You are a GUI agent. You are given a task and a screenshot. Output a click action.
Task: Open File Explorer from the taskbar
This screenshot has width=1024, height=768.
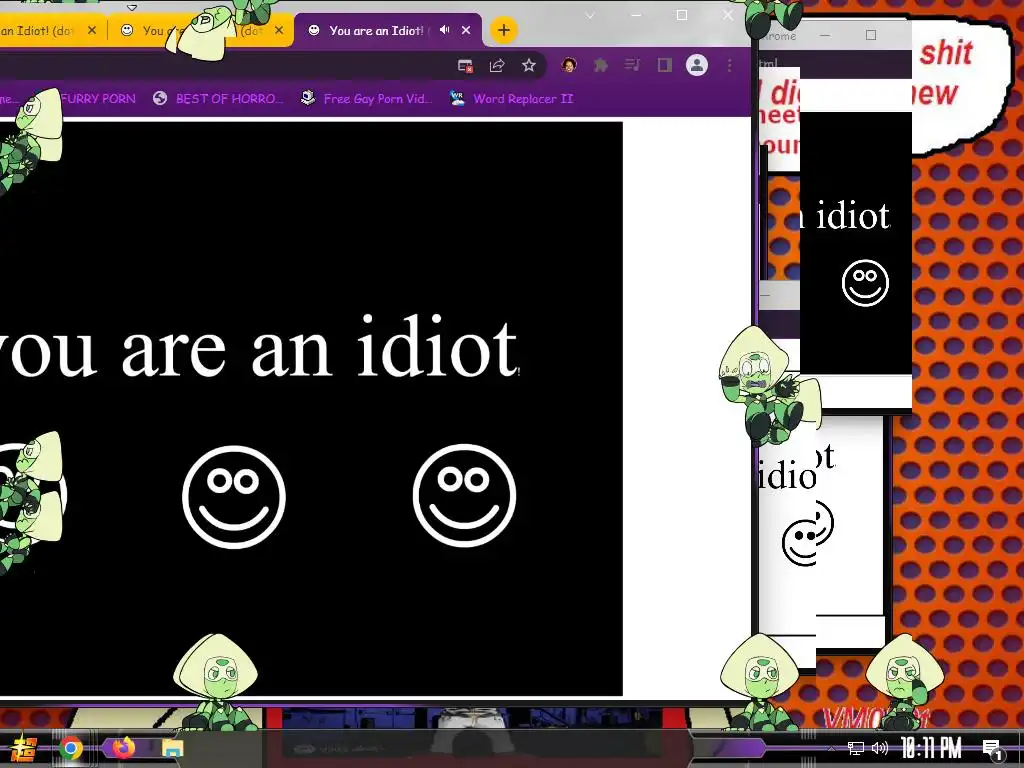(173, 748)
